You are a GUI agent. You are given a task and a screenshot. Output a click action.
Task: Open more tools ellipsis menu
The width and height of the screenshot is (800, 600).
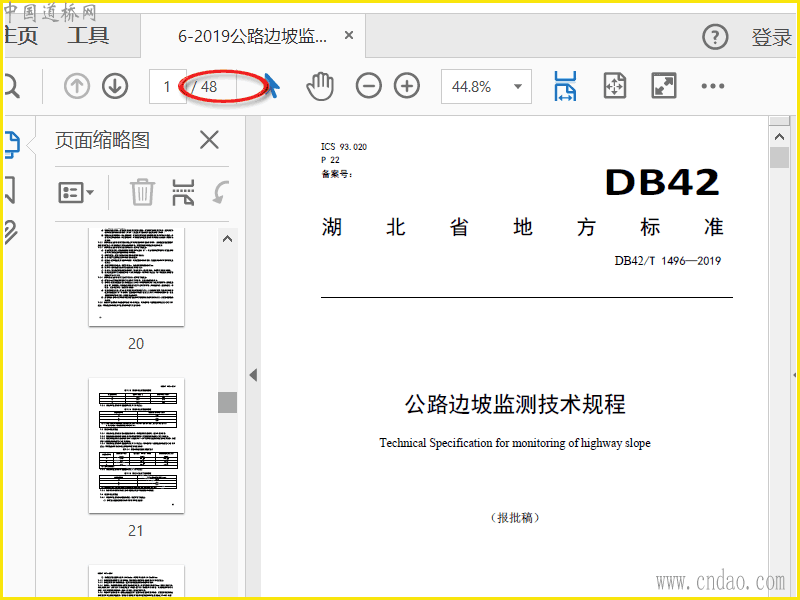pos(713,86)
